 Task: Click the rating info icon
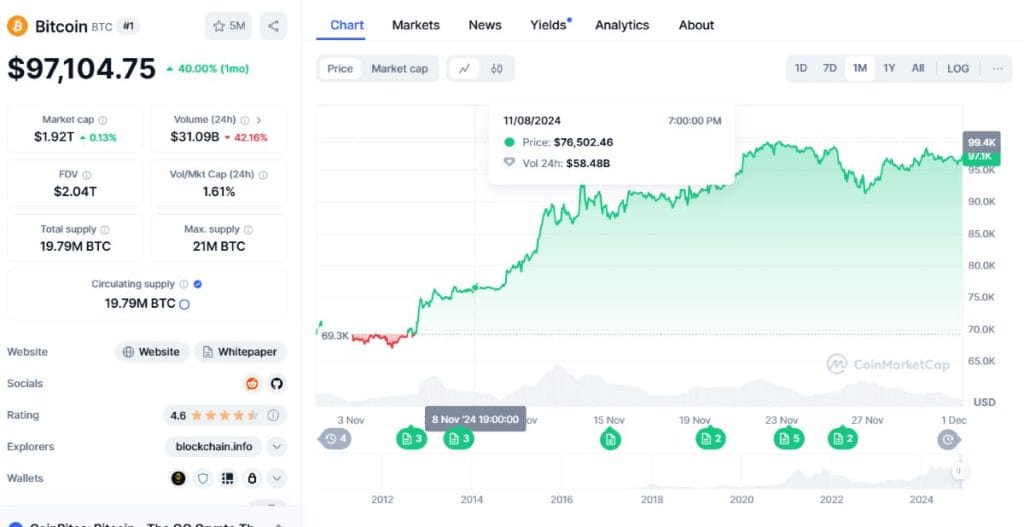point(272,415)
